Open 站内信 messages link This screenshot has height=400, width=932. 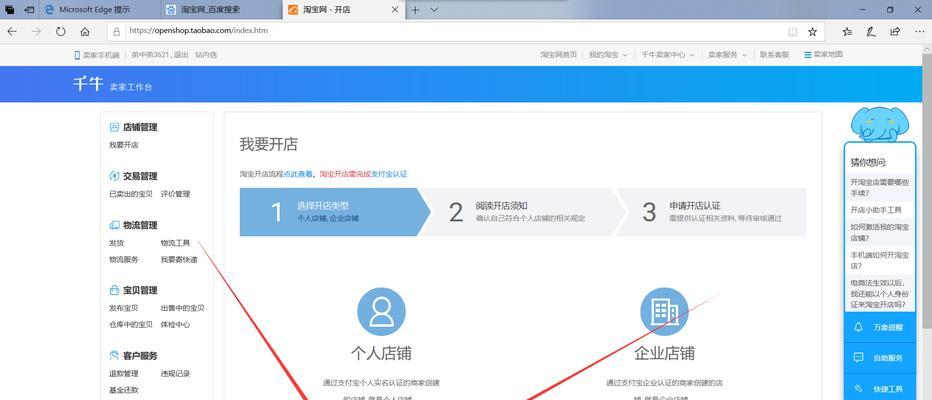tap(206, 55)
